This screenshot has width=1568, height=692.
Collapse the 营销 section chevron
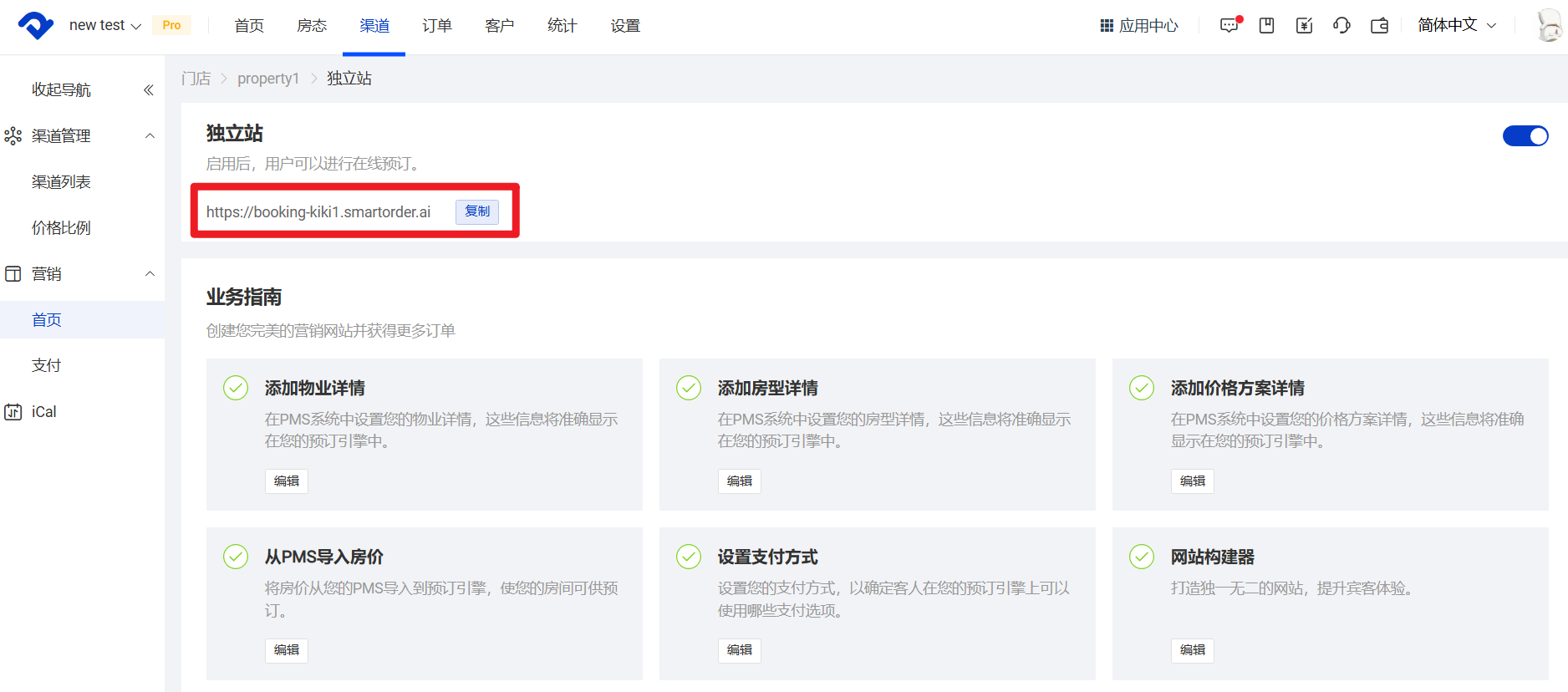pyautogui.click(x=150, y=273)
